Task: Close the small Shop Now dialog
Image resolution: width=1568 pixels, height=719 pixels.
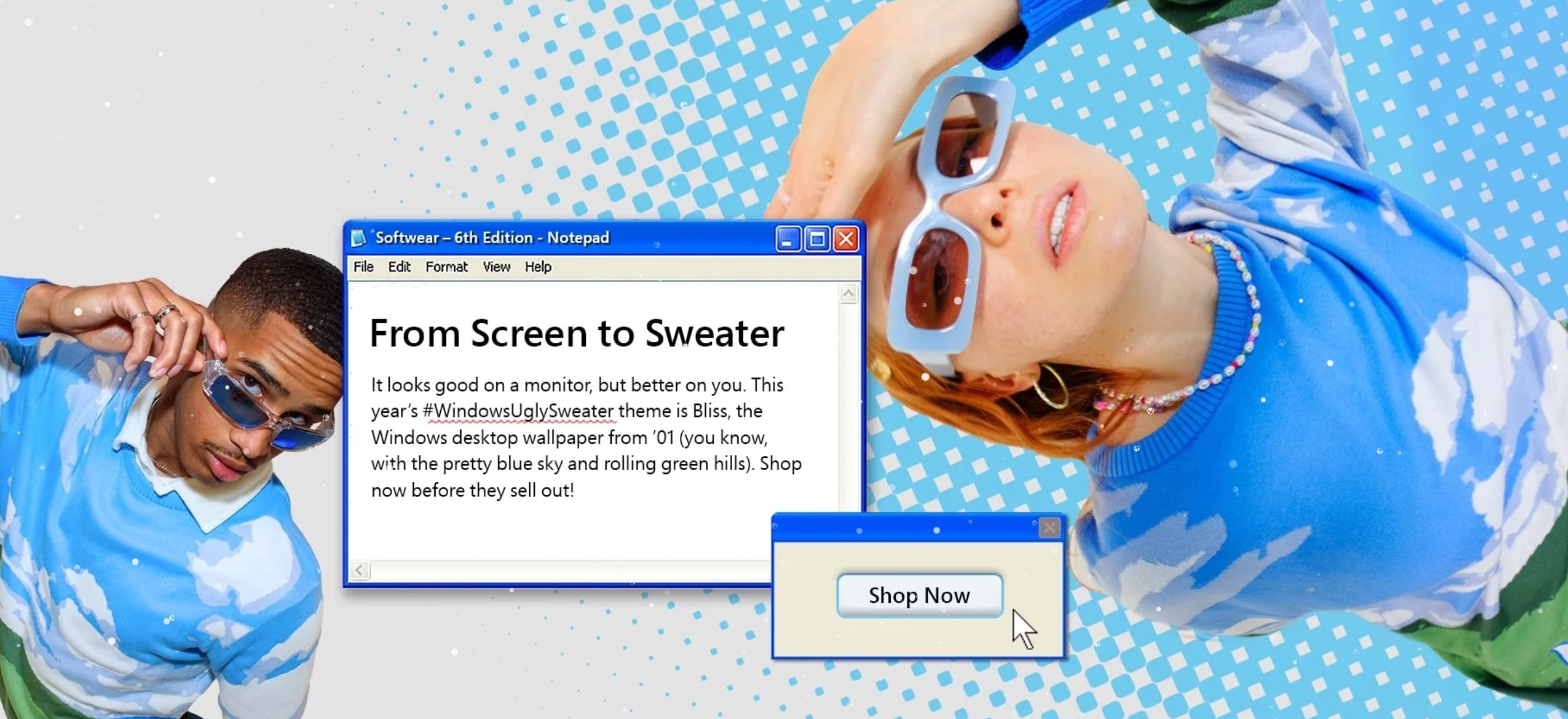Action: point(1049,528)
